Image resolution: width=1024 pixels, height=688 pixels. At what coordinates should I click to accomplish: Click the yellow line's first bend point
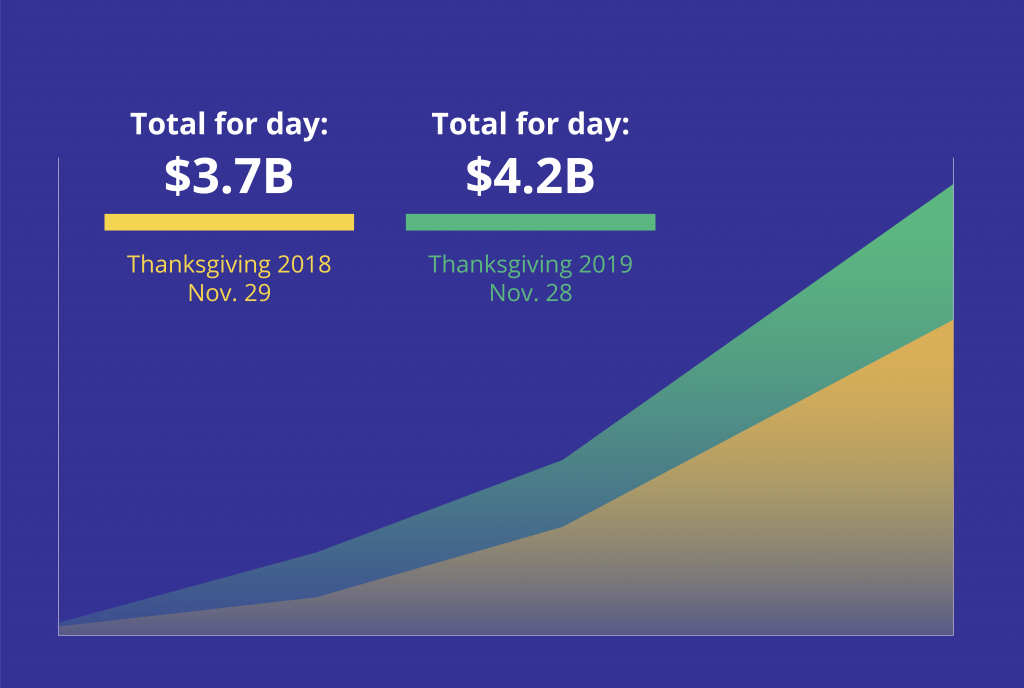tap(316, 597)
